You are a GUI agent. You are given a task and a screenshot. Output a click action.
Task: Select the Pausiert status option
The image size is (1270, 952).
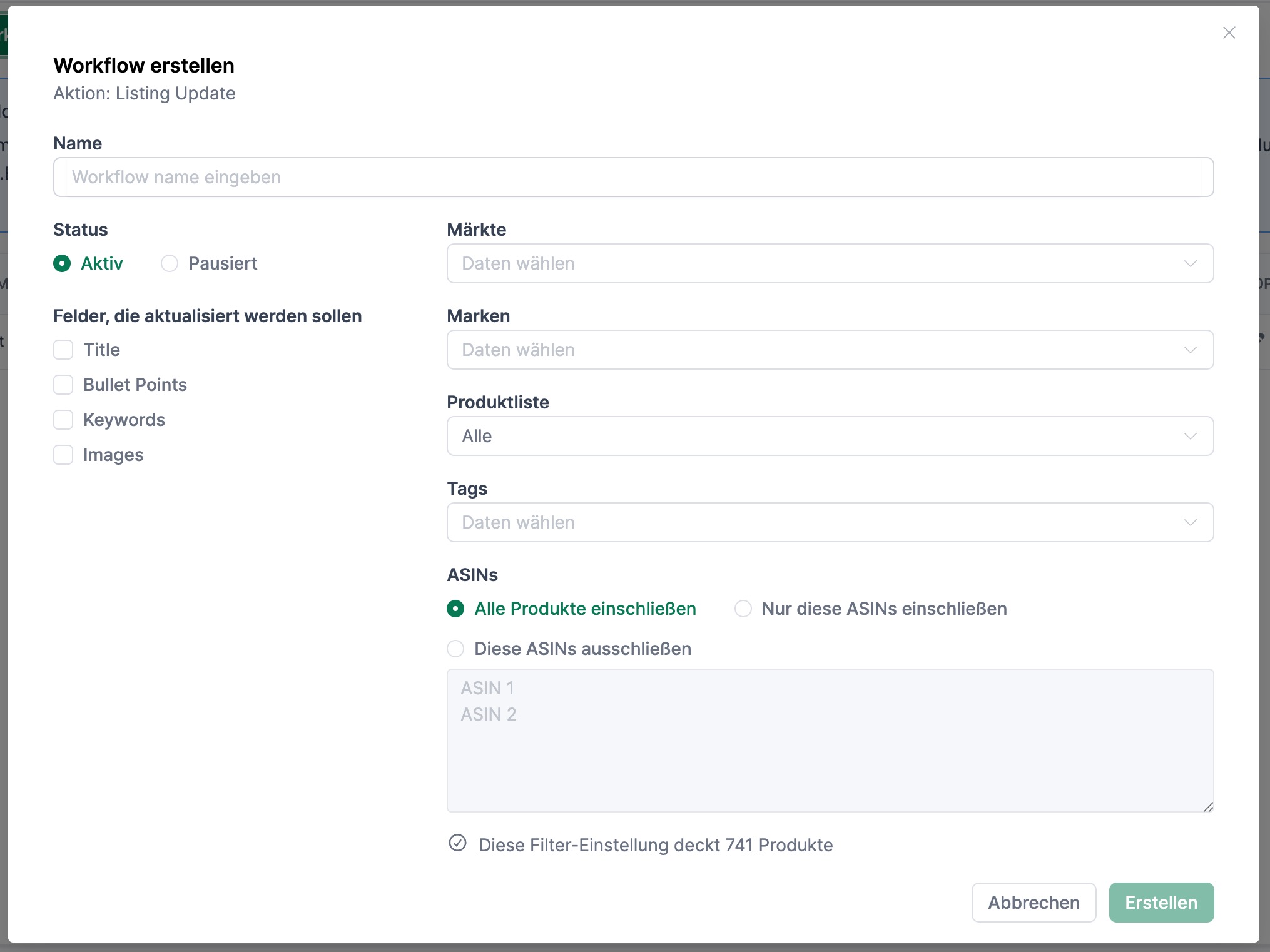pos(169,263)
